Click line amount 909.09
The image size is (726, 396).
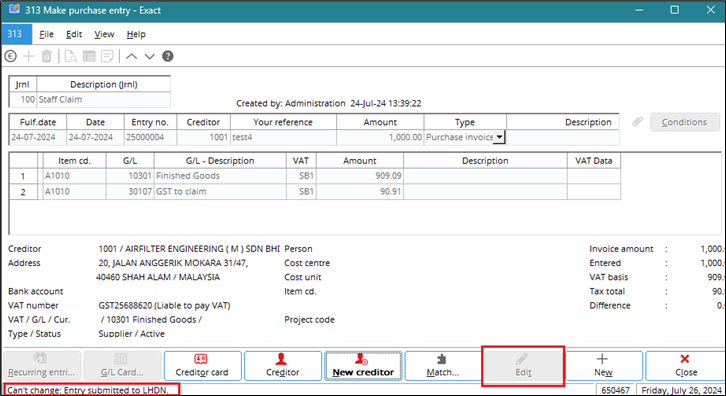click(x=359, y=176)
